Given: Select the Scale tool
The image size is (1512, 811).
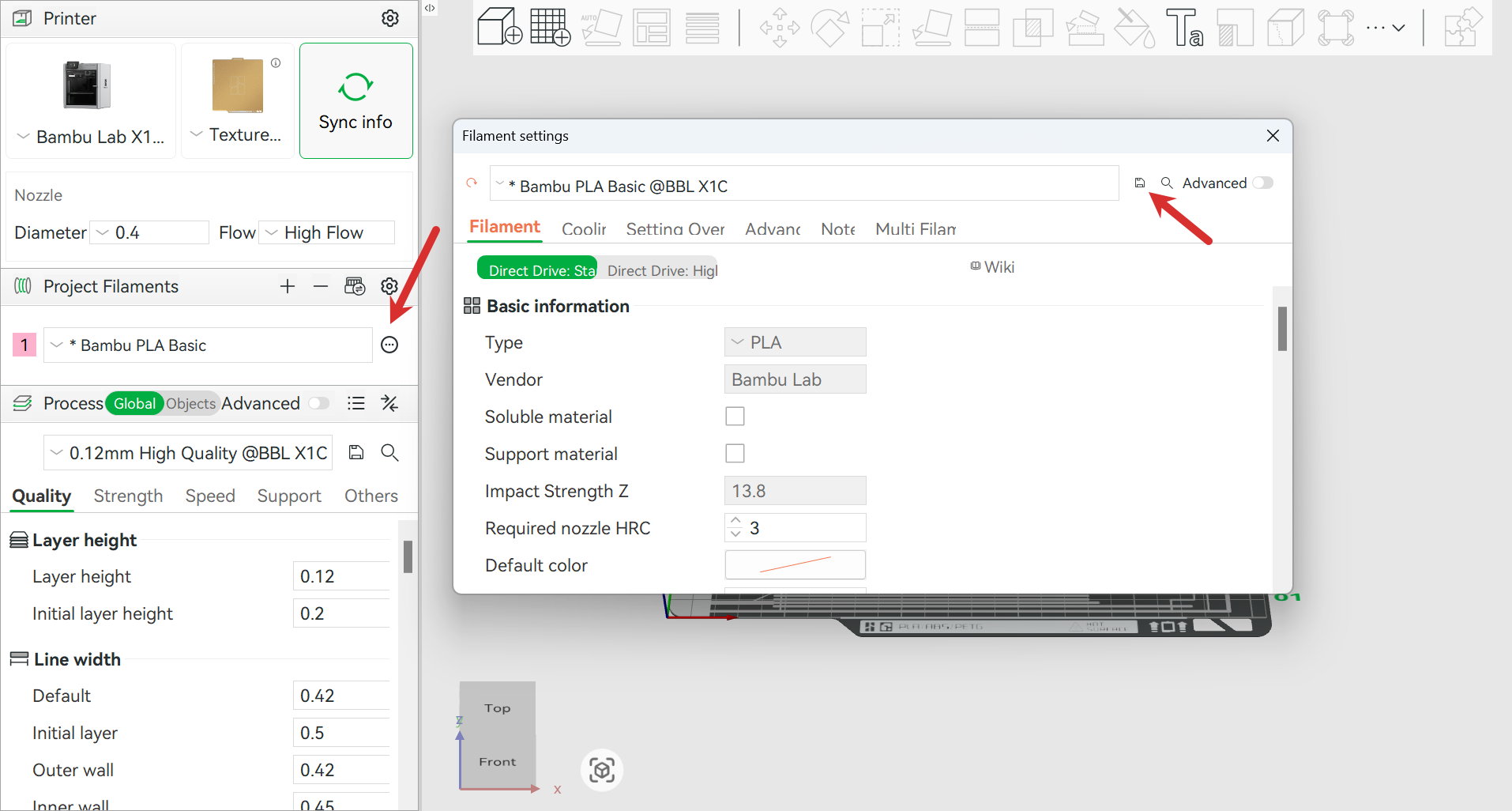Looking at the screenshot, I should (x=881, y=27).
